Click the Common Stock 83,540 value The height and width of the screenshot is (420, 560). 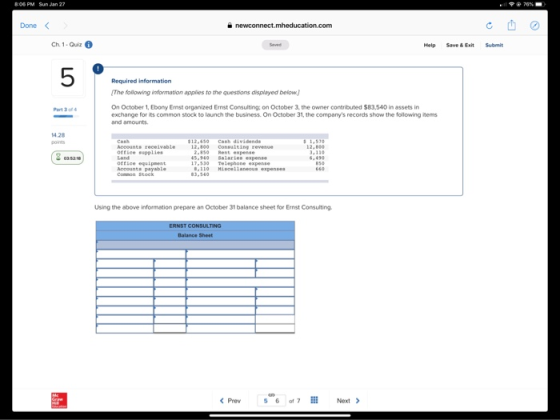point(200,174)
